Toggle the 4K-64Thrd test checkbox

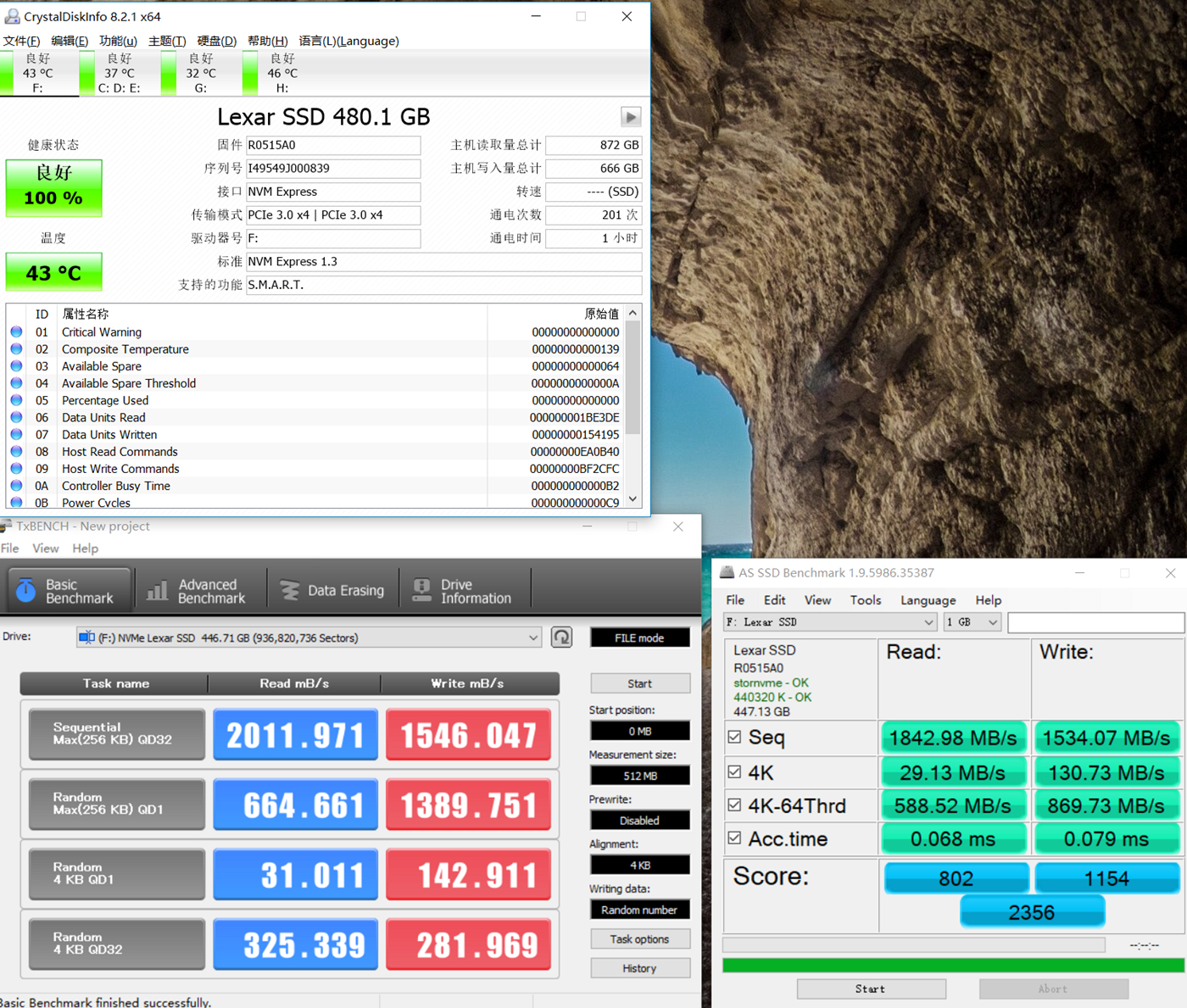pyautogui.click(x=734, y=805)
